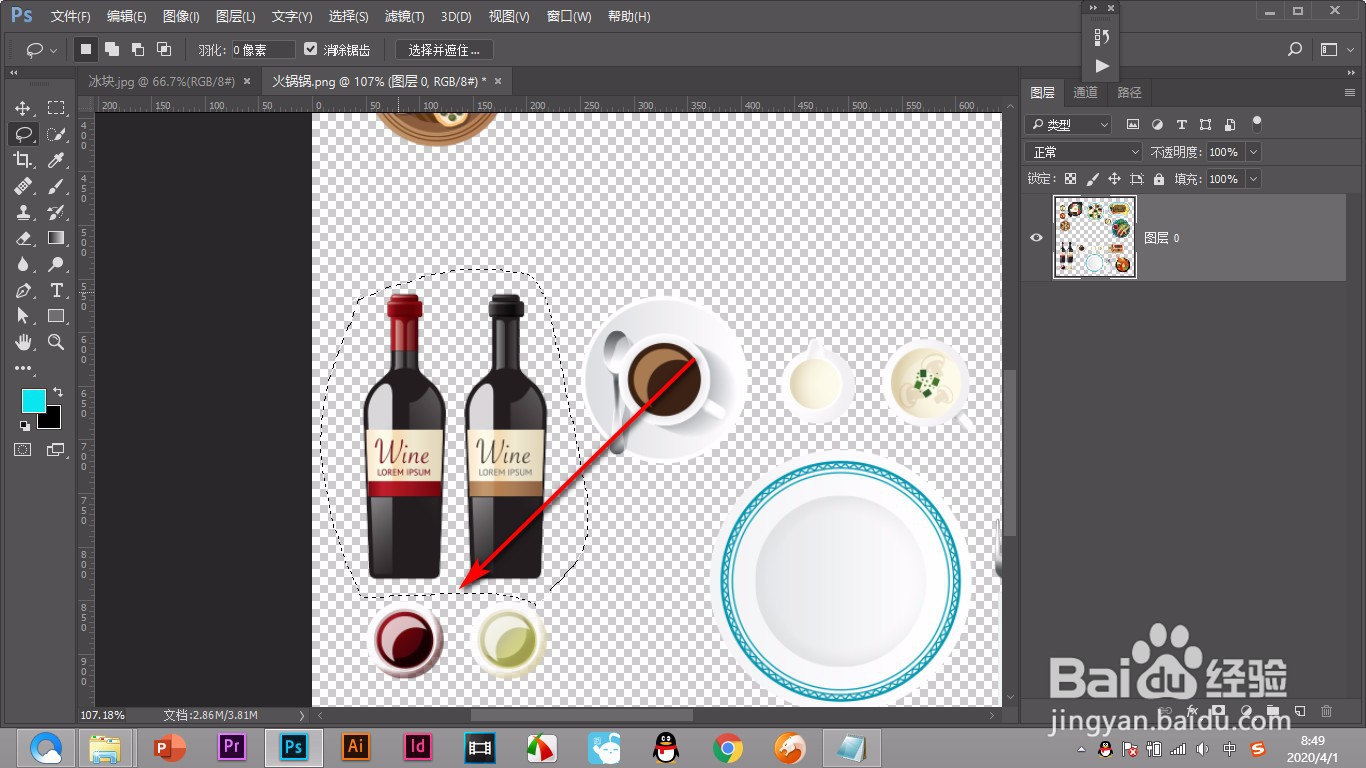
Task: Switch to the 路径 tab
Action: (x=1129, y=92)
